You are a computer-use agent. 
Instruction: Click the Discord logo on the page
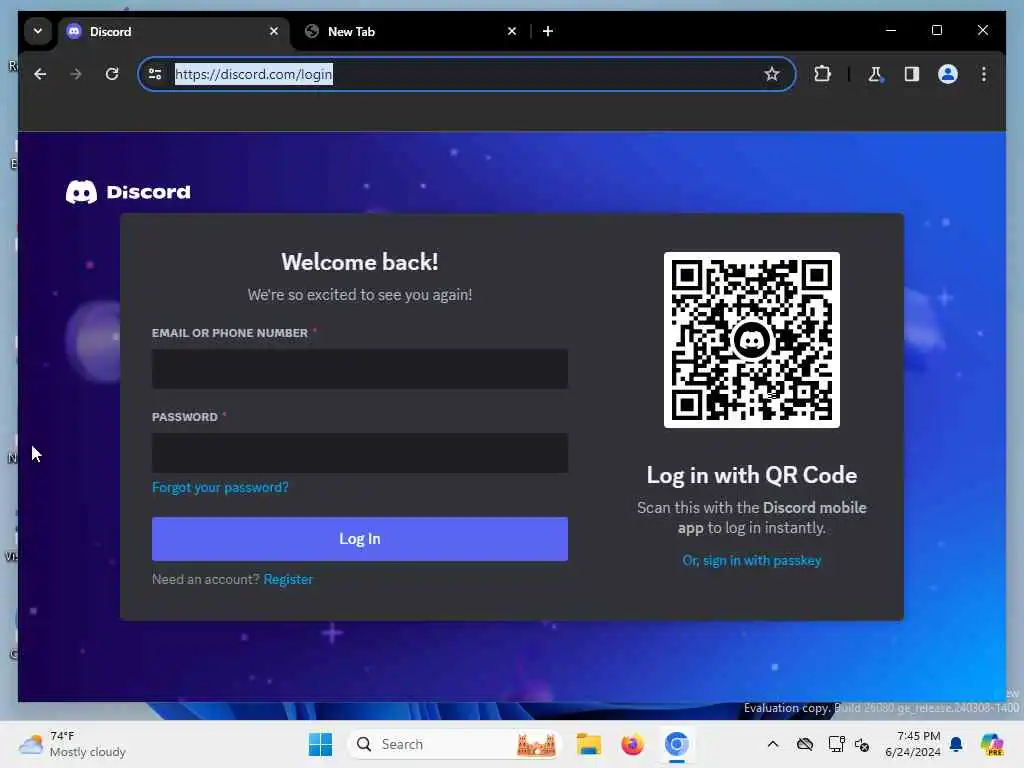pos(128,192)
